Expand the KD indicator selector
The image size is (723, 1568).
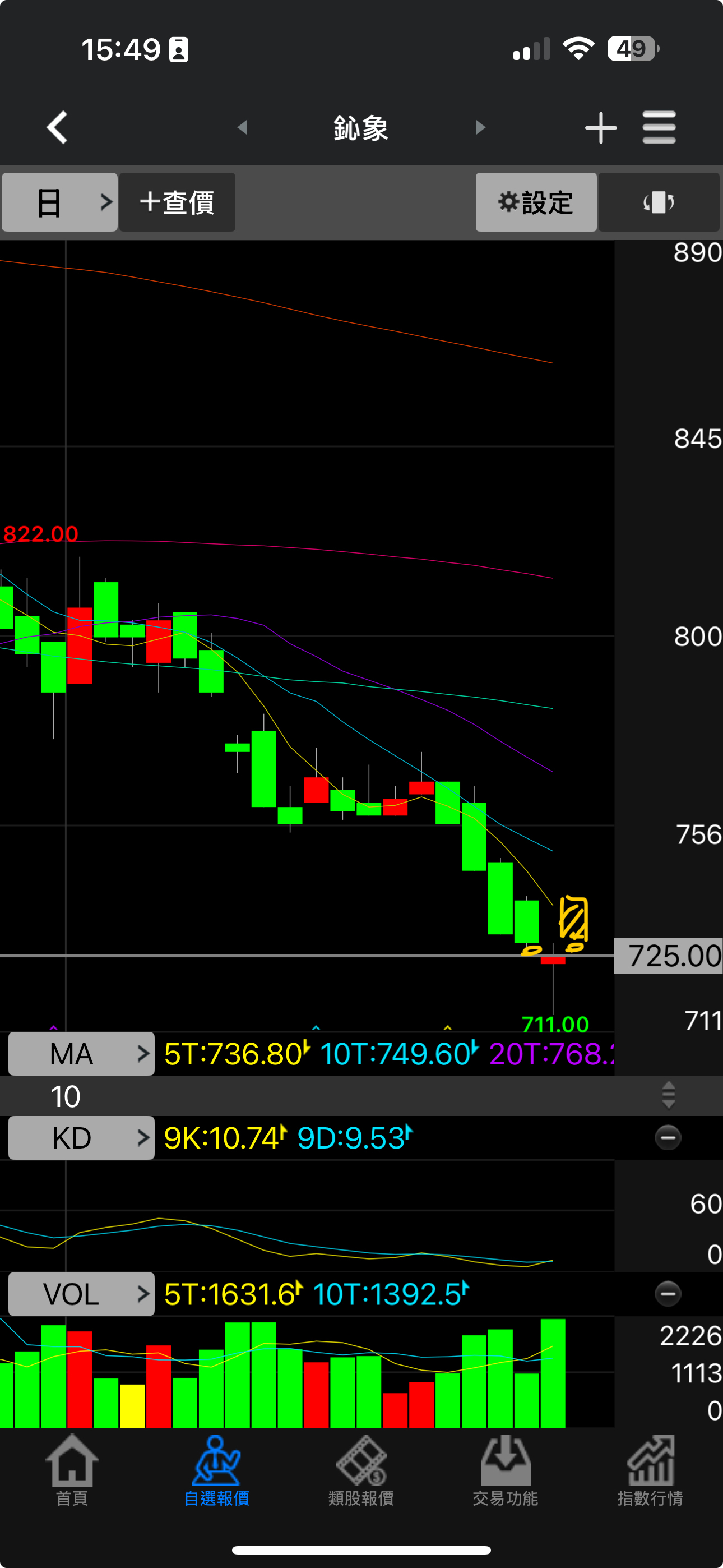point(81,1138)
